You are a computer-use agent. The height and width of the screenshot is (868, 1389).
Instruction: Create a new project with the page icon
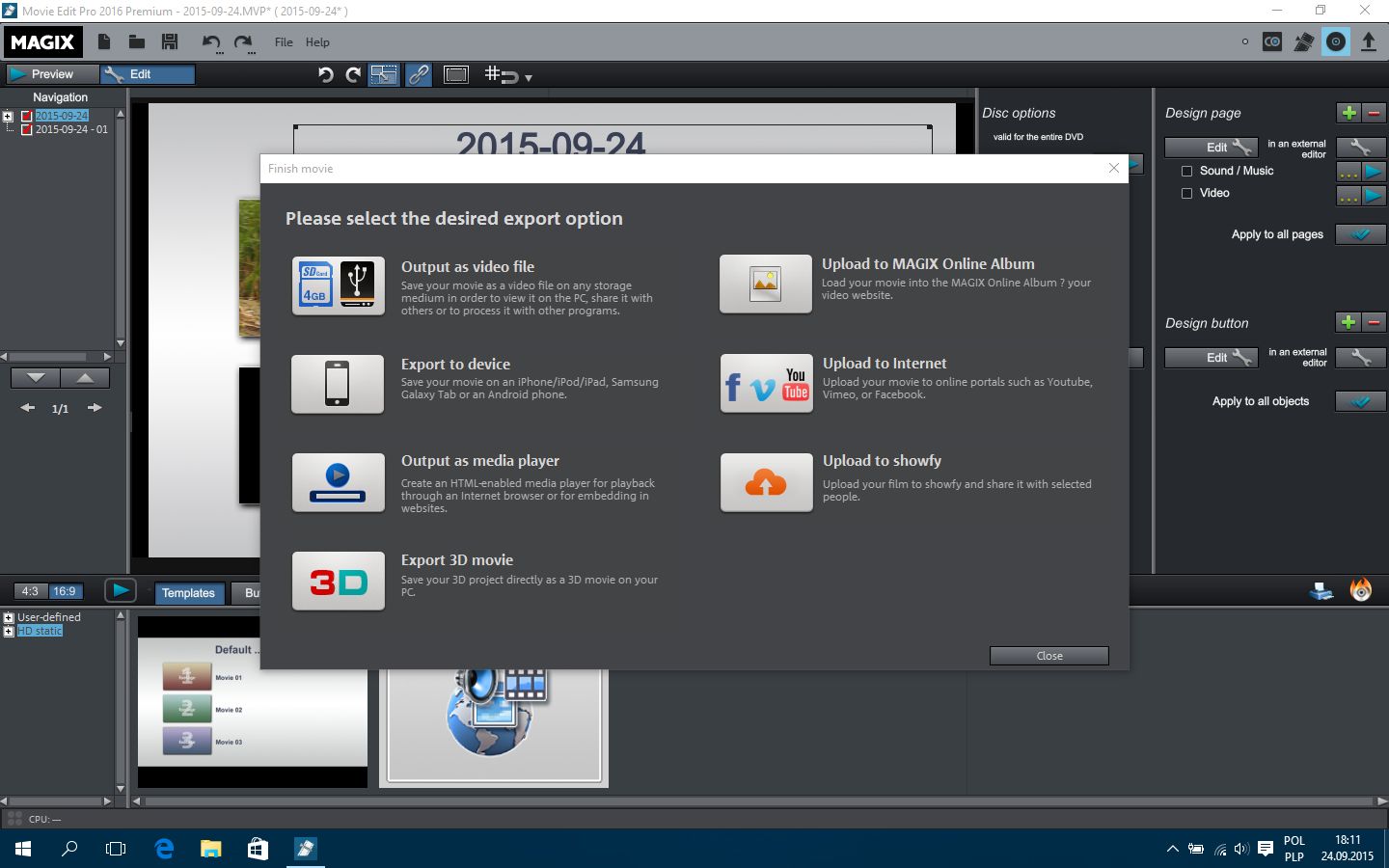[x=104, y=41]
